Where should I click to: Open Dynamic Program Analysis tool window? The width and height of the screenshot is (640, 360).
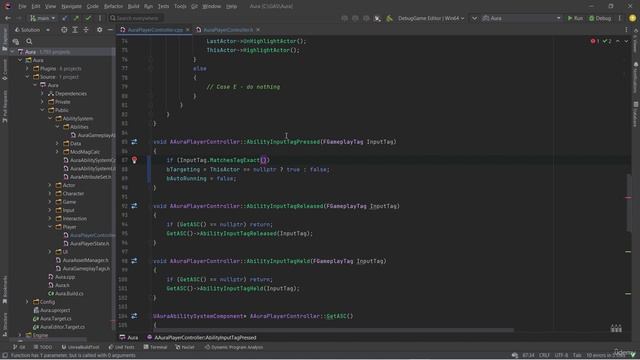[x=234, y=347]
